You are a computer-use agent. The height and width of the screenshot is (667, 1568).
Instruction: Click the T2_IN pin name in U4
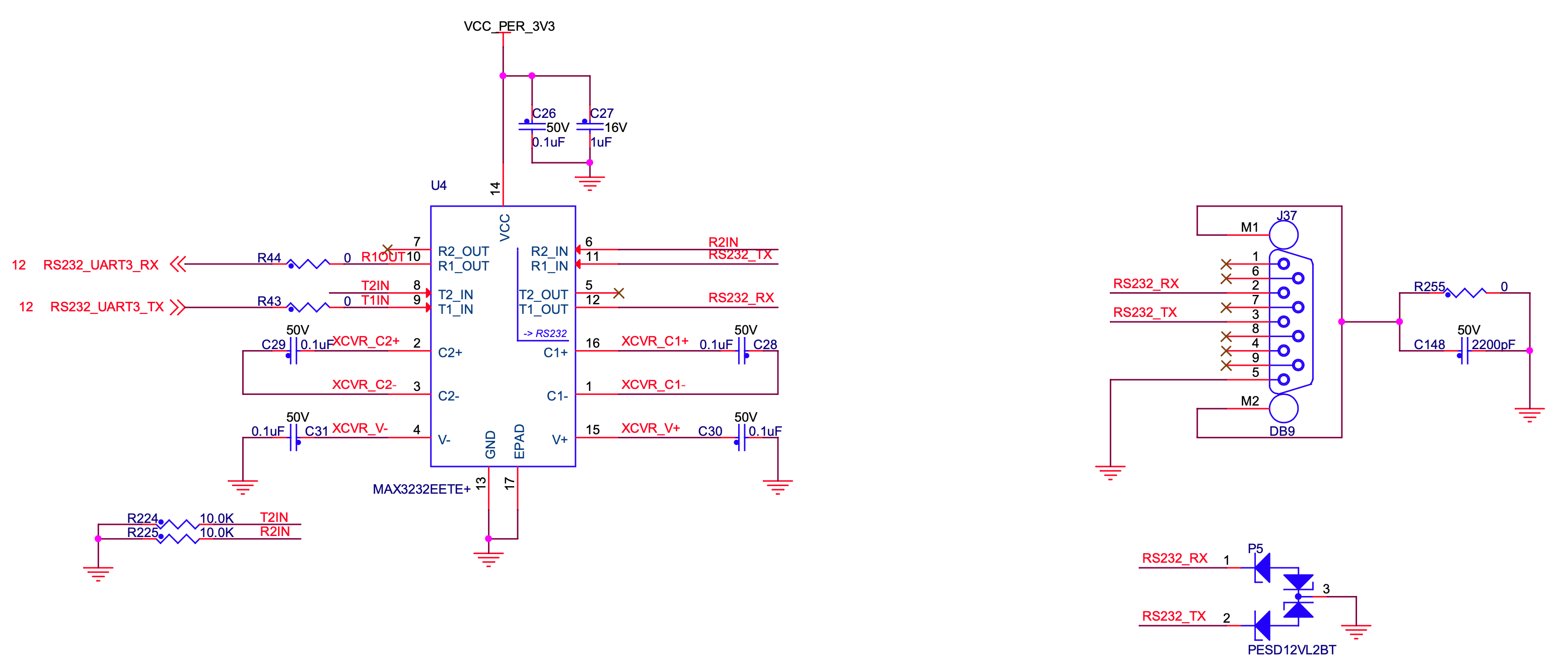(455, 295)
